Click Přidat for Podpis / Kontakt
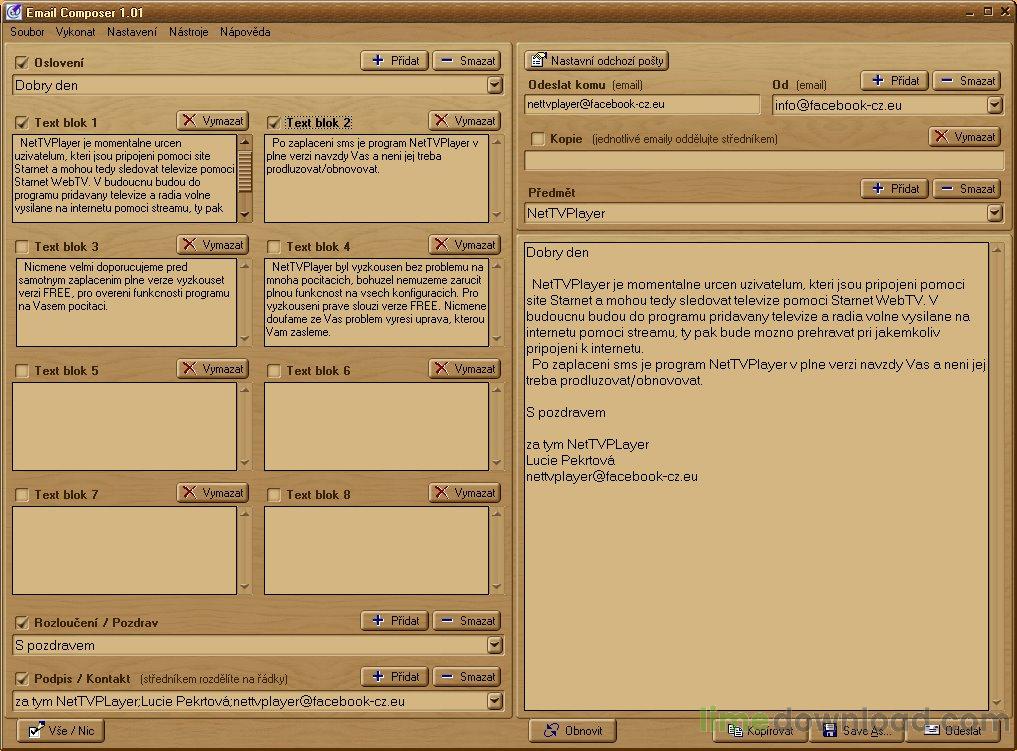The image size is (1017, 751). [394, 676]
